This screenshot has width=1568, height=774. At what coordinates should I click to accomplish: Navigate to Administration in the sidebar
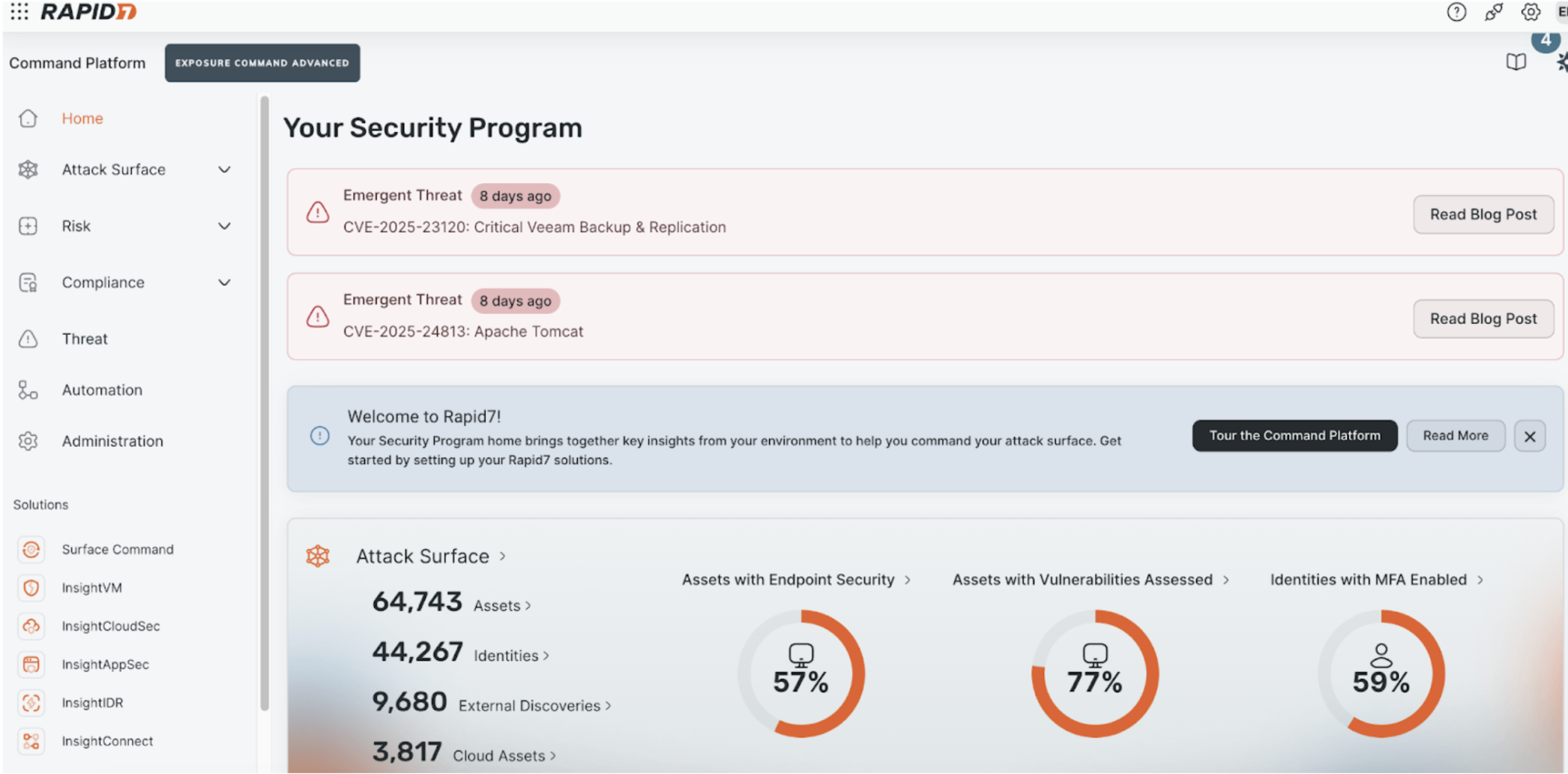[x=112, y=441]
